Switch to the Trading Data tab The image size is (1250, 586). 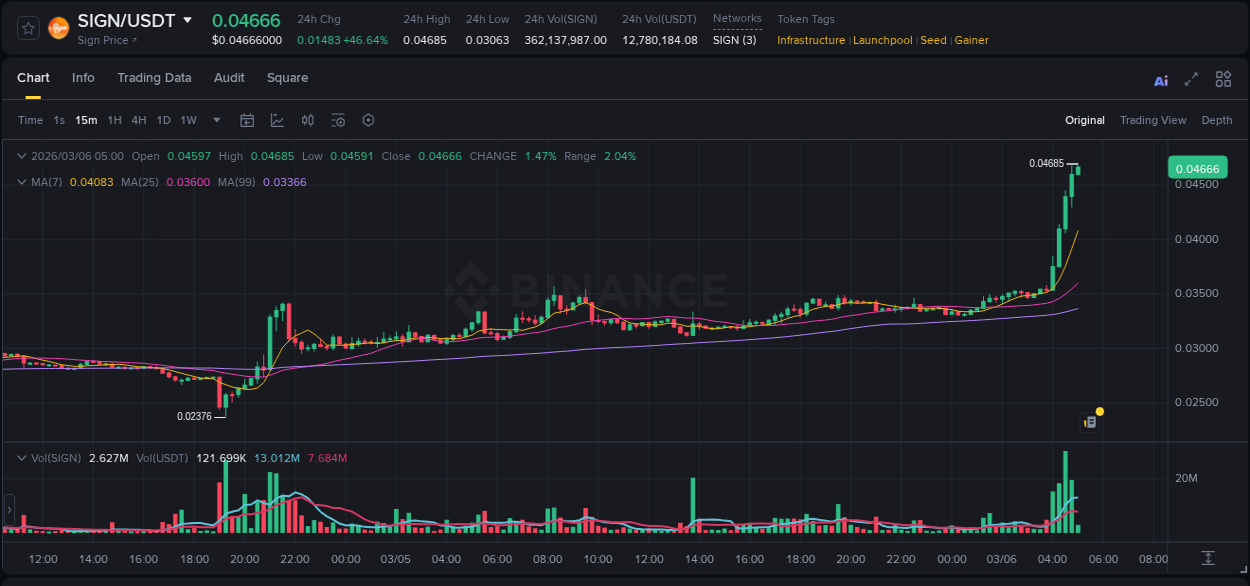coord(154,78)
